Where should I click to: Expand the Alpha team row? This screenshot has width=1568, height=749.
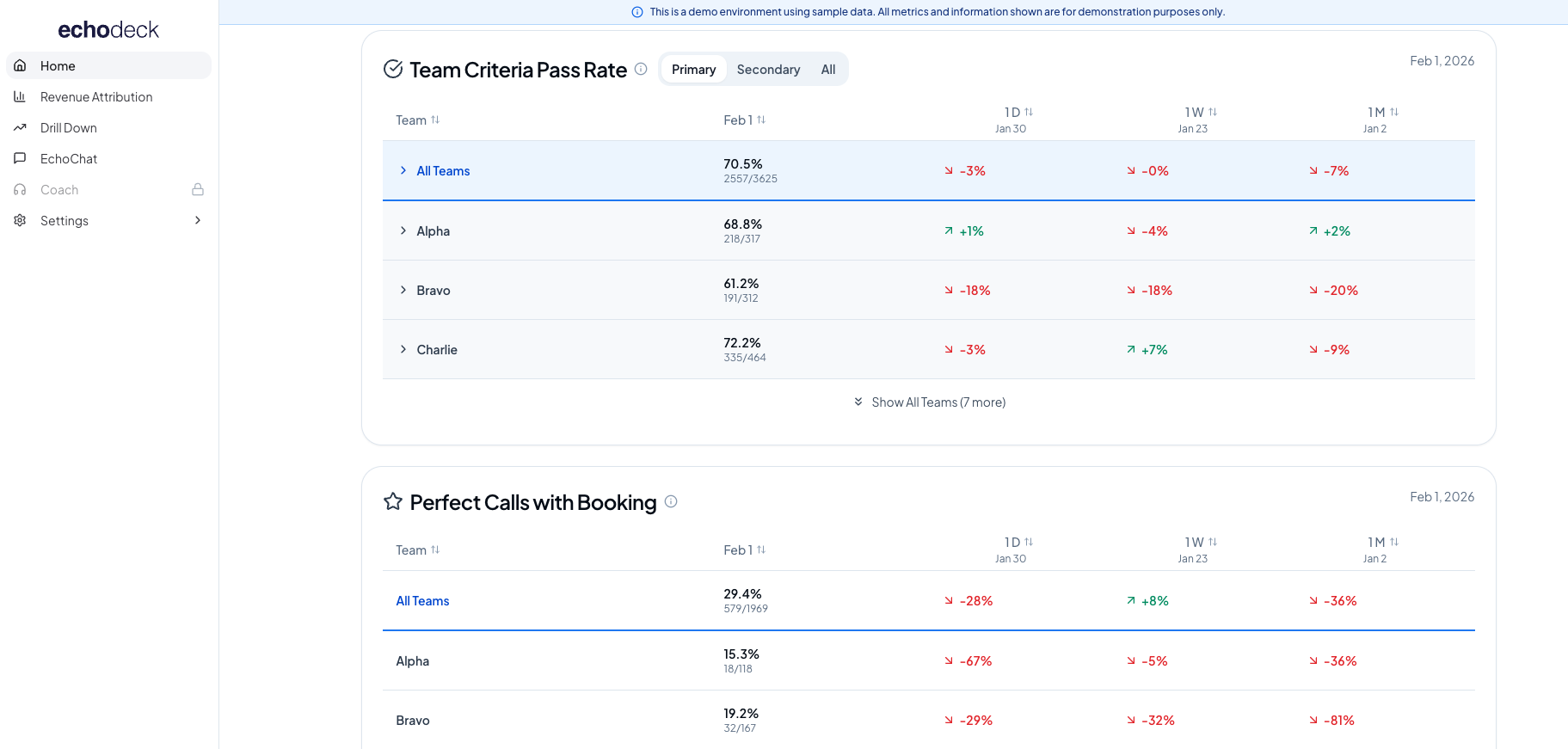pos(403,230)
